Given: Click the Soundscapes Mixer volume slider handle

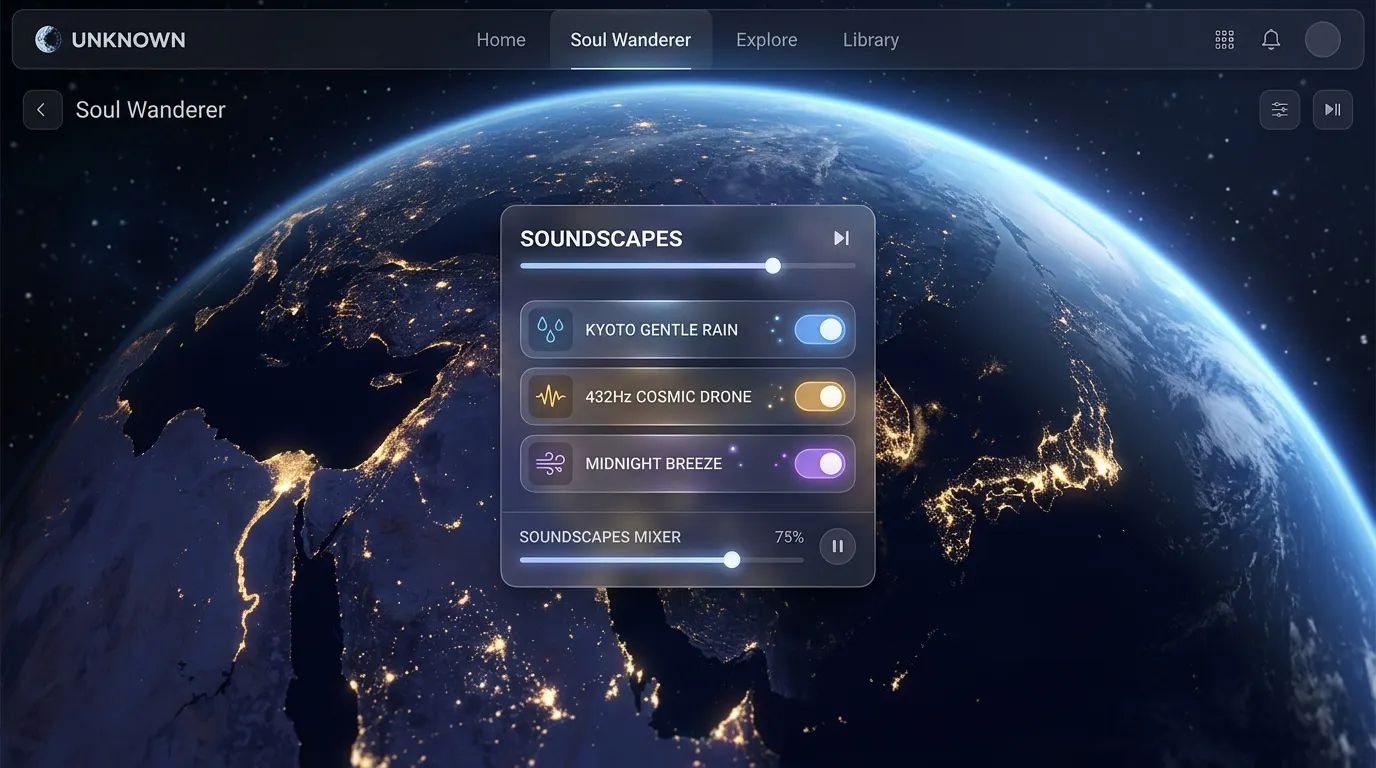Looking at the screenshot, I should click(732, 560).
